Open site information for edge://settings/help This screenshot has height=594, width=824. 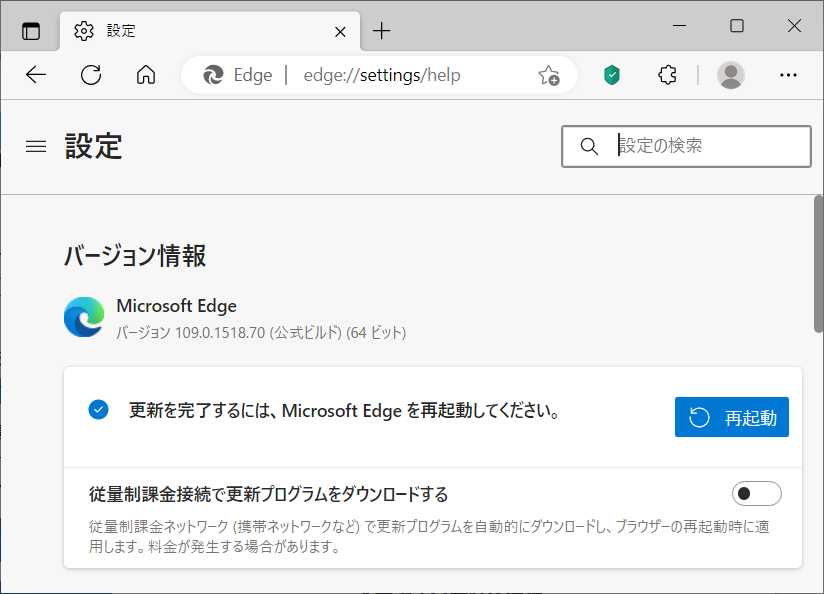212,75
